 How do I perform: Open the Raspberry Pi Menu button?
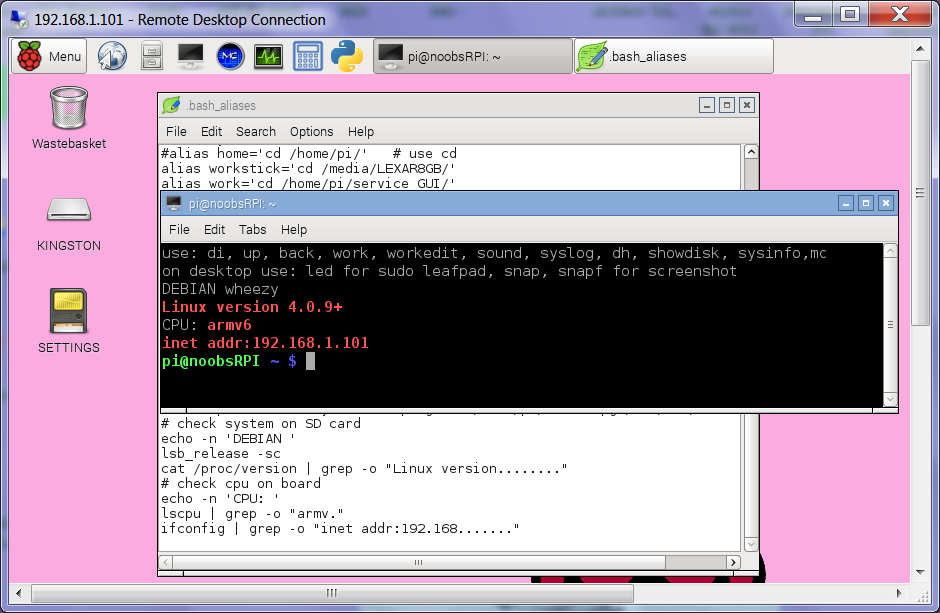[49, 57]
